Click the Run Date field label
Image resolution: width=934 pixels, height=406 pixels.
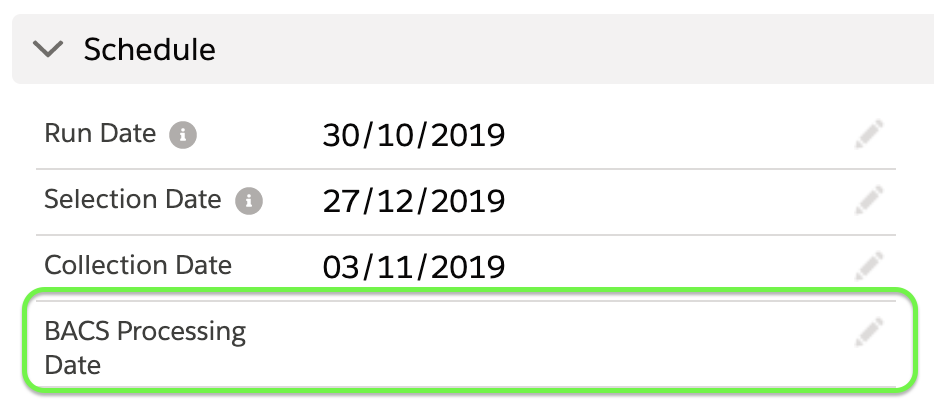click(100, 134)
